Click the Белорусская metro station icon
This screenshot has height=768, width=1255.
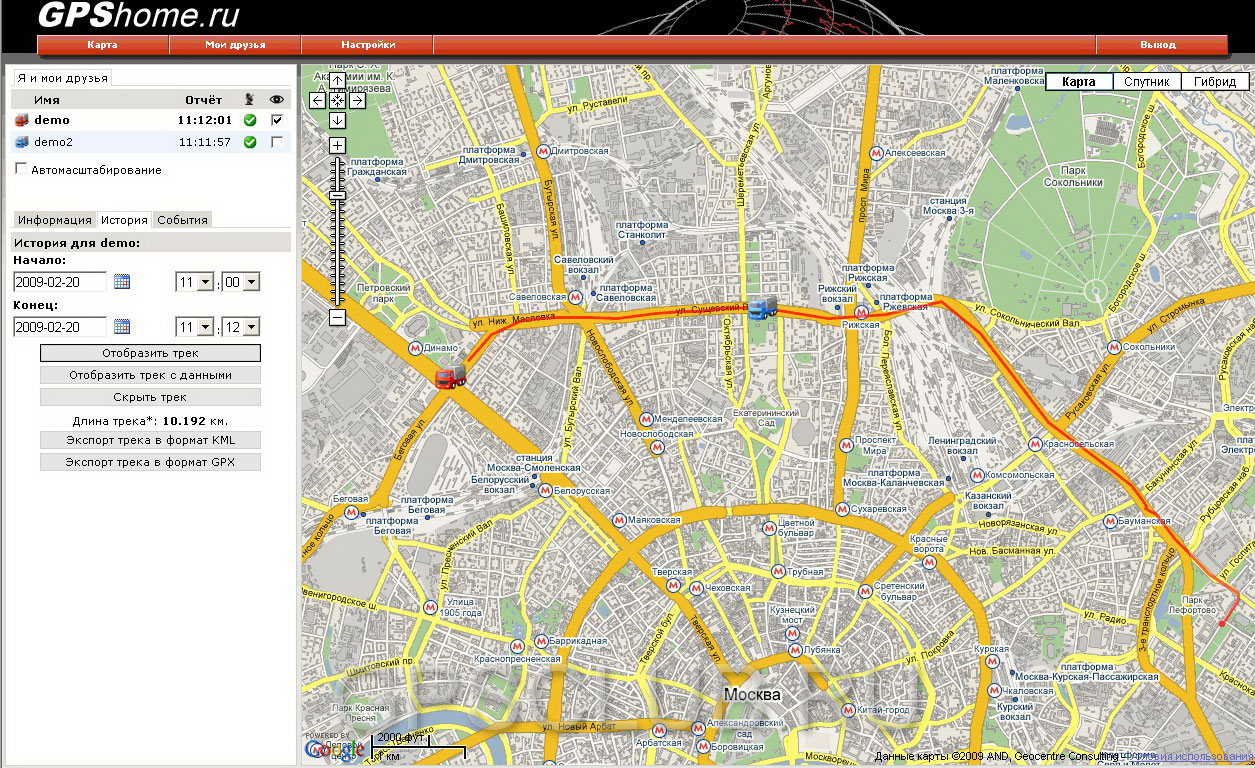[544, 491]
